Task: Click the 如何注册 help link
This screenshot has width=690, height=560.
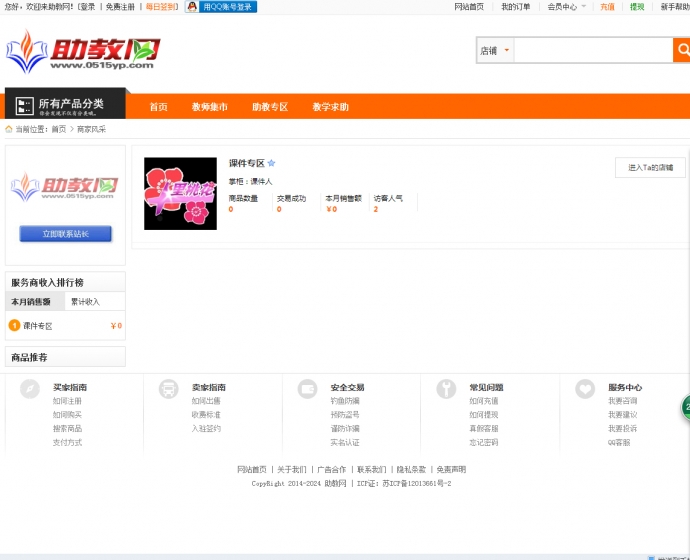Action: 67,401
